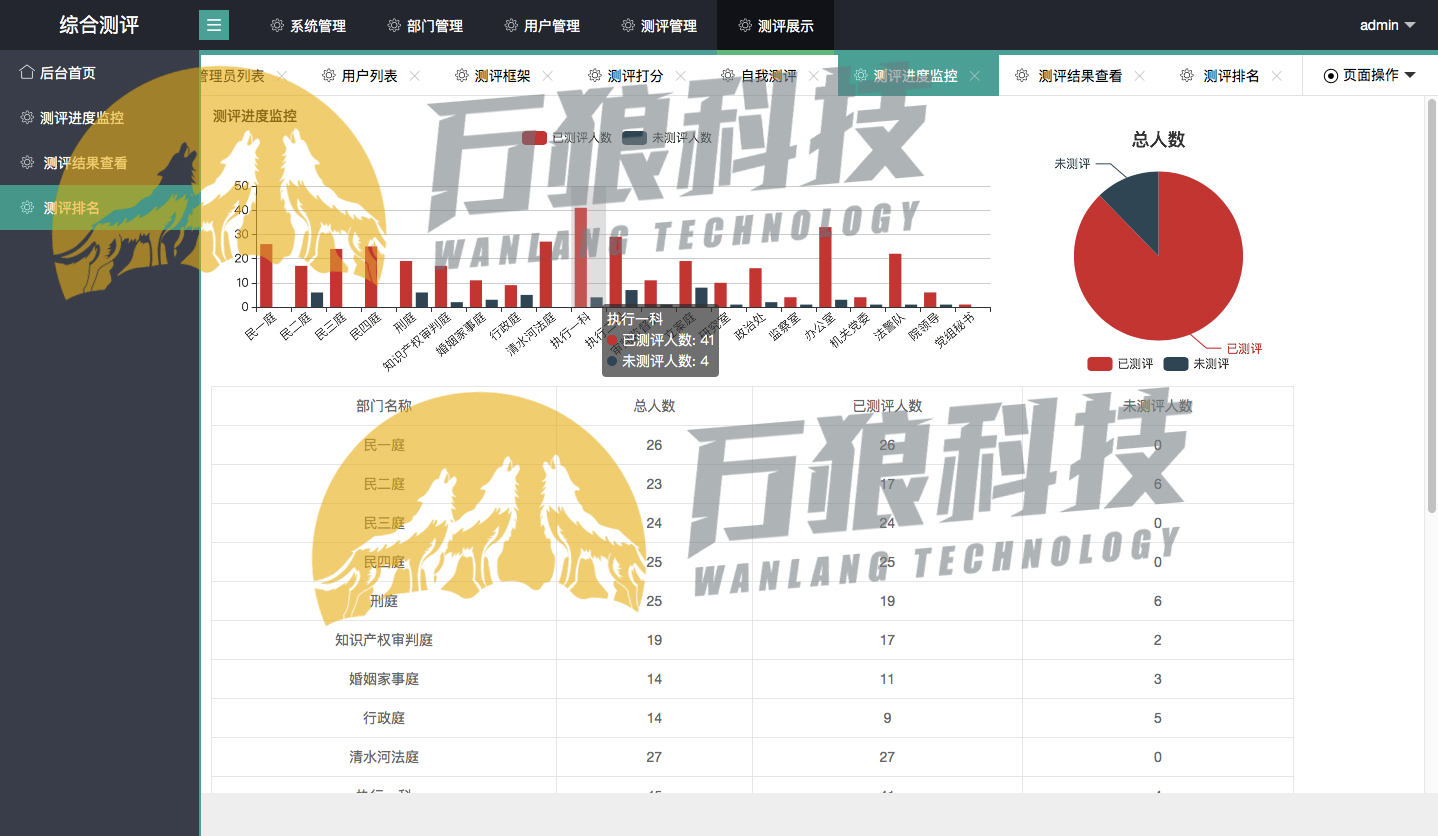Switch to the 测评打分 tab
This screenshot has height=836, width=1438.
tap(635, 75)
